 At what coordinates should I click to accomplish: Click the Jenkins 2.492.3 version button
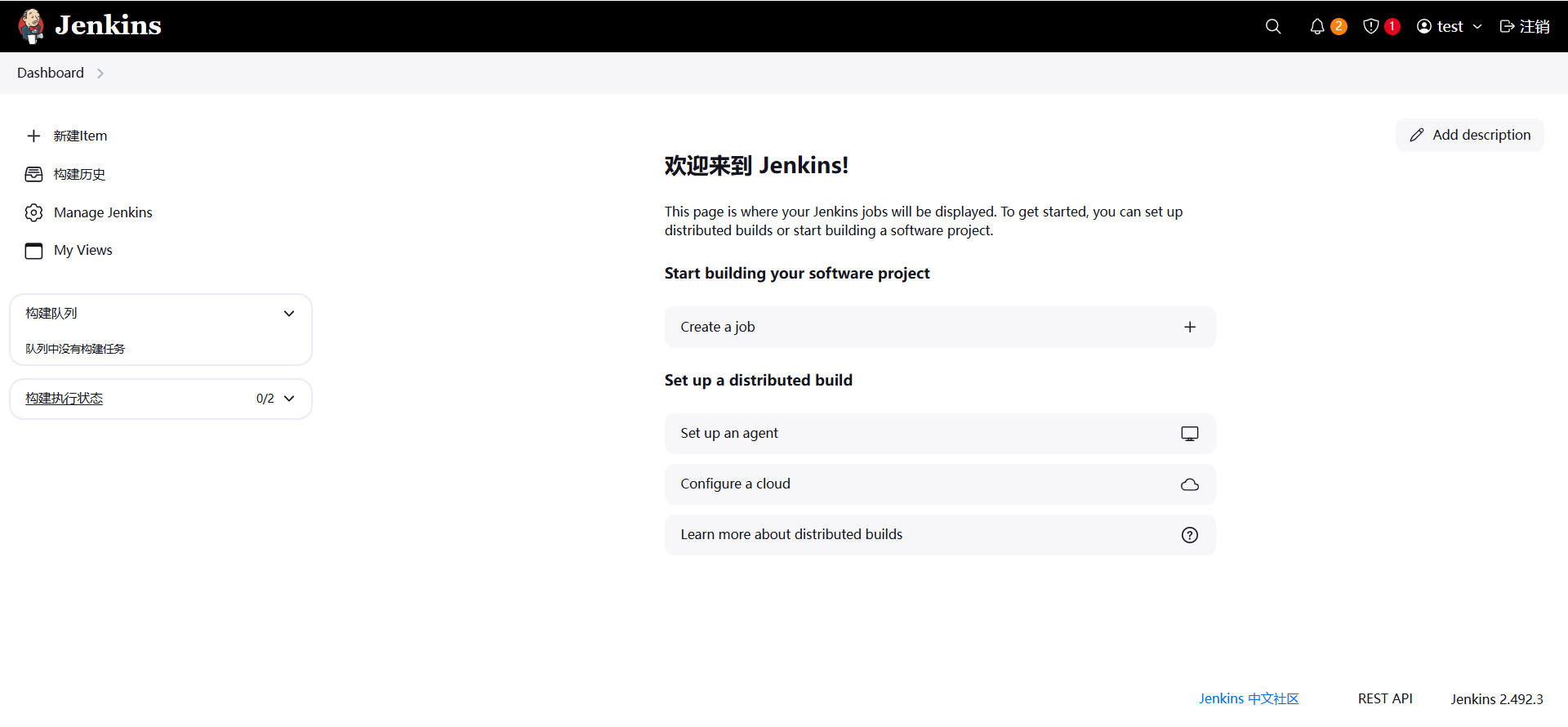click(1497, 699)
